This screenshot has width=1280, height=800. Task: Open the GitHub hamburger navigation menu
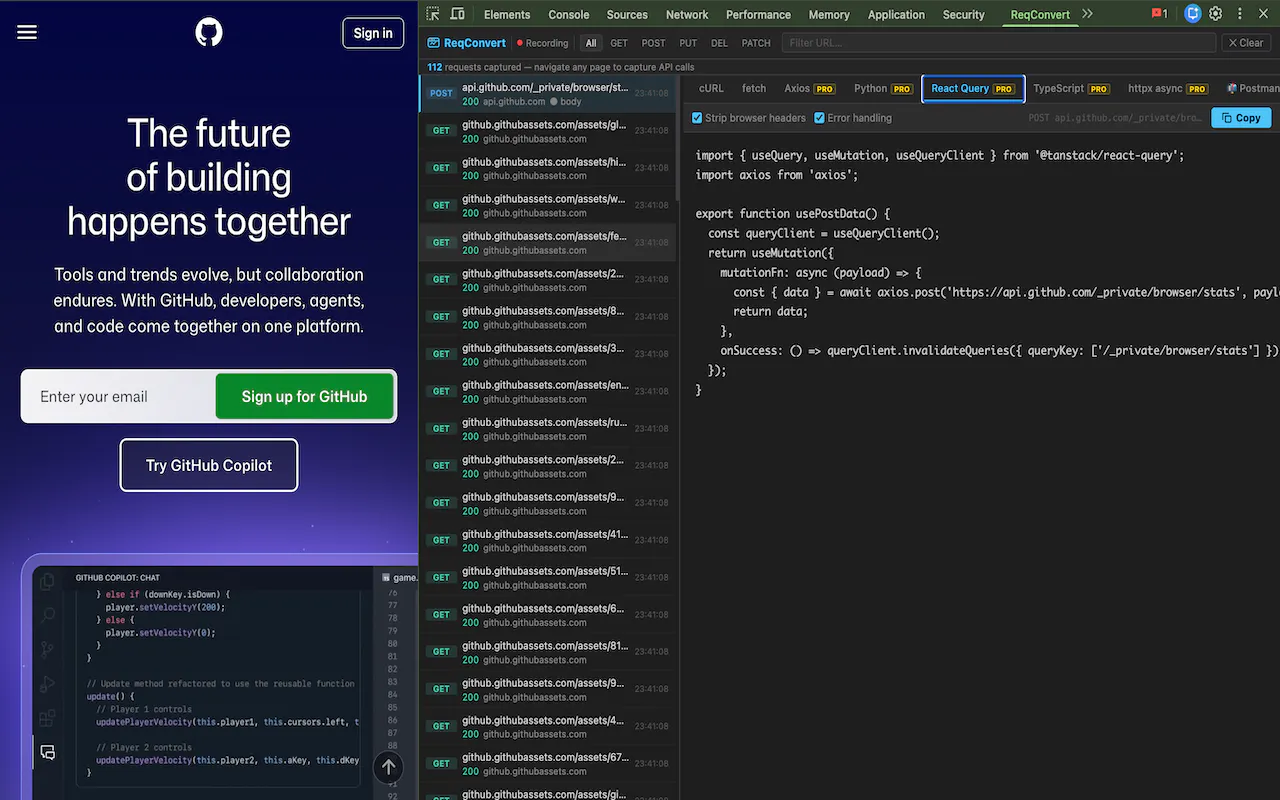point(27,33)
